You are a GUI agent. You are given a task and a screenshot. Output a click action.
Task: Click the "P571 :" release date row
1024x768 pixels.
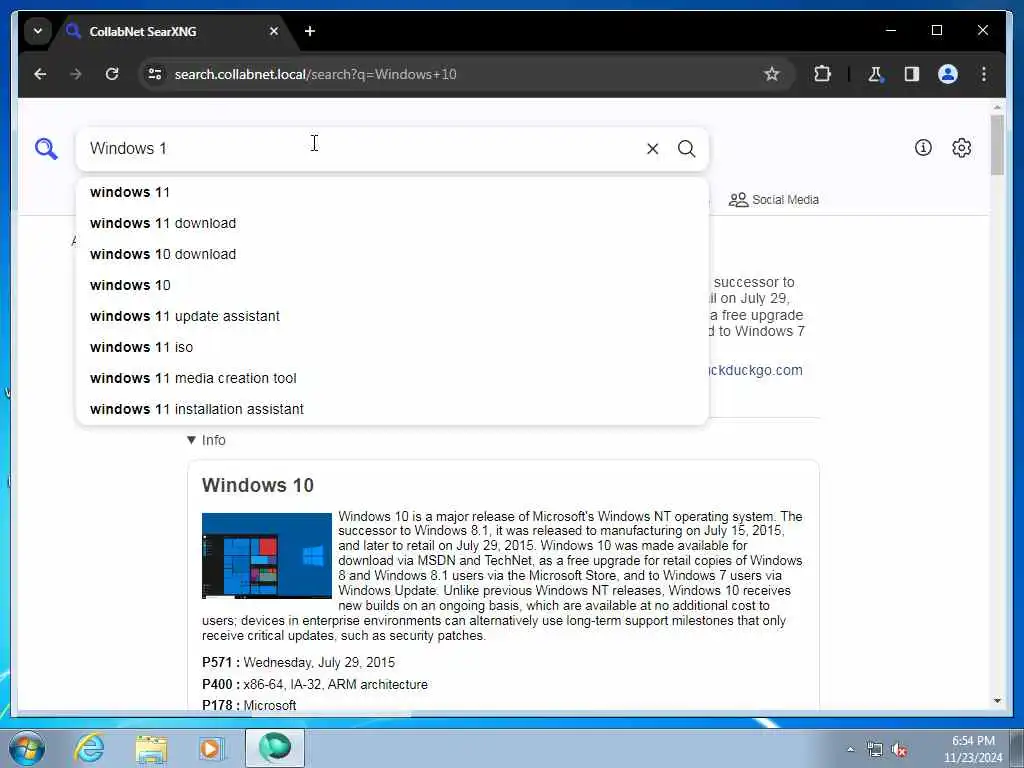point(298,663)
